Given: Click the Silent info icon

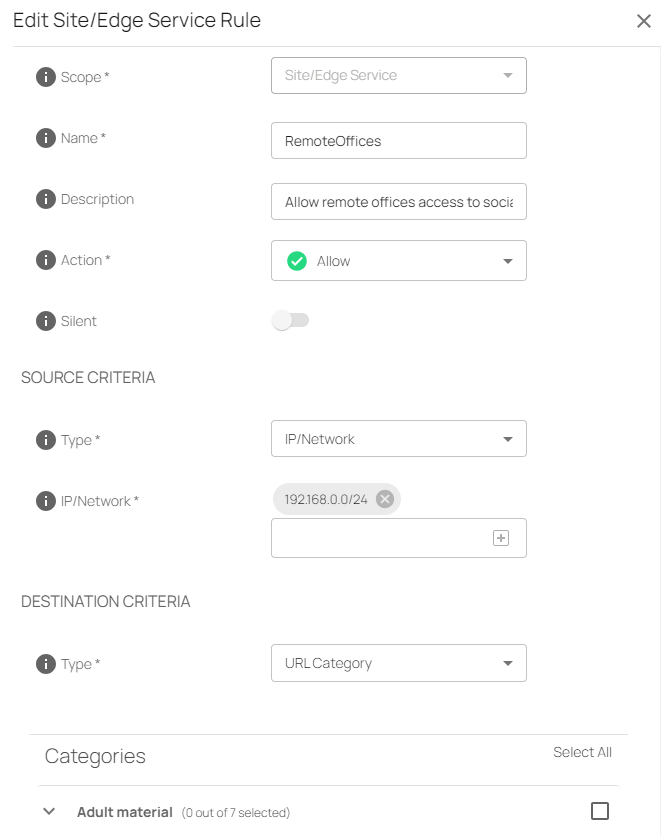Looking at the screenshot, I should point(46,321).
